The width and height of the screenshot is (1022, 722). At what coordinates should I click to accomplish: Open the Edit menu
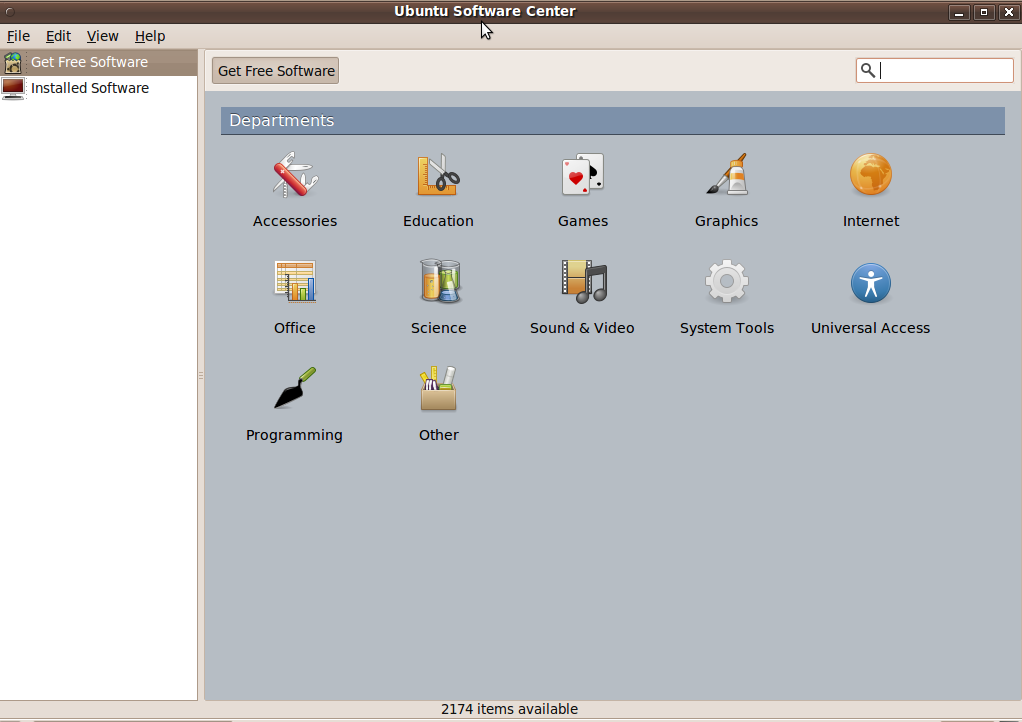point(58,36)
